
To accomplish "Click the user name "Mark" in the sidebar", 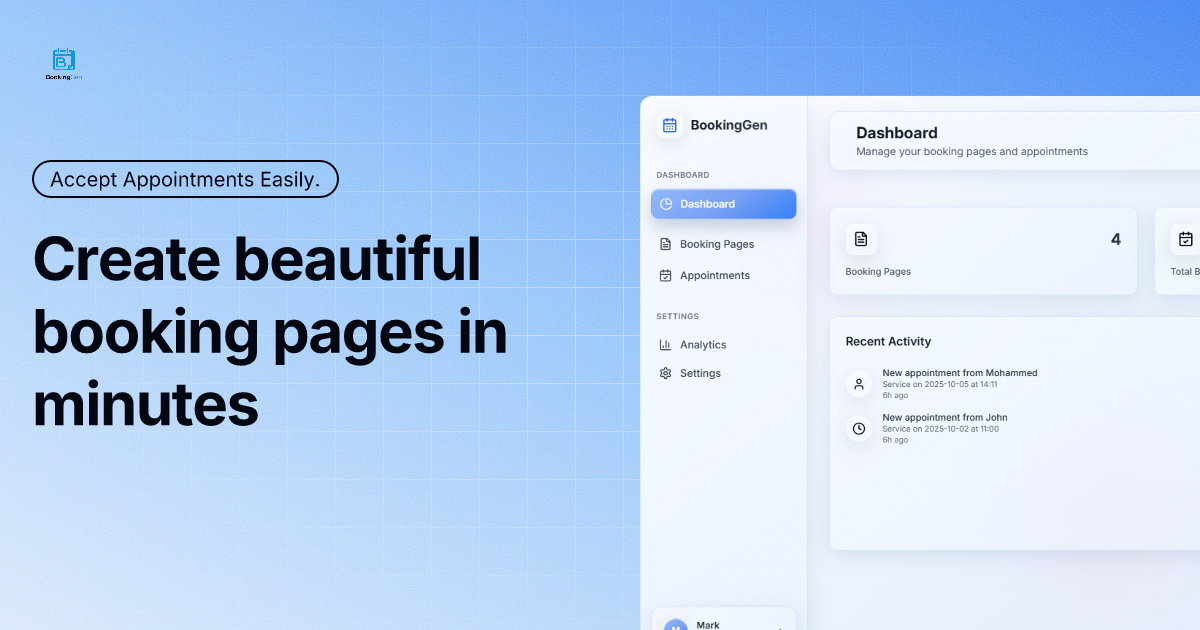I will coord(708,625).
